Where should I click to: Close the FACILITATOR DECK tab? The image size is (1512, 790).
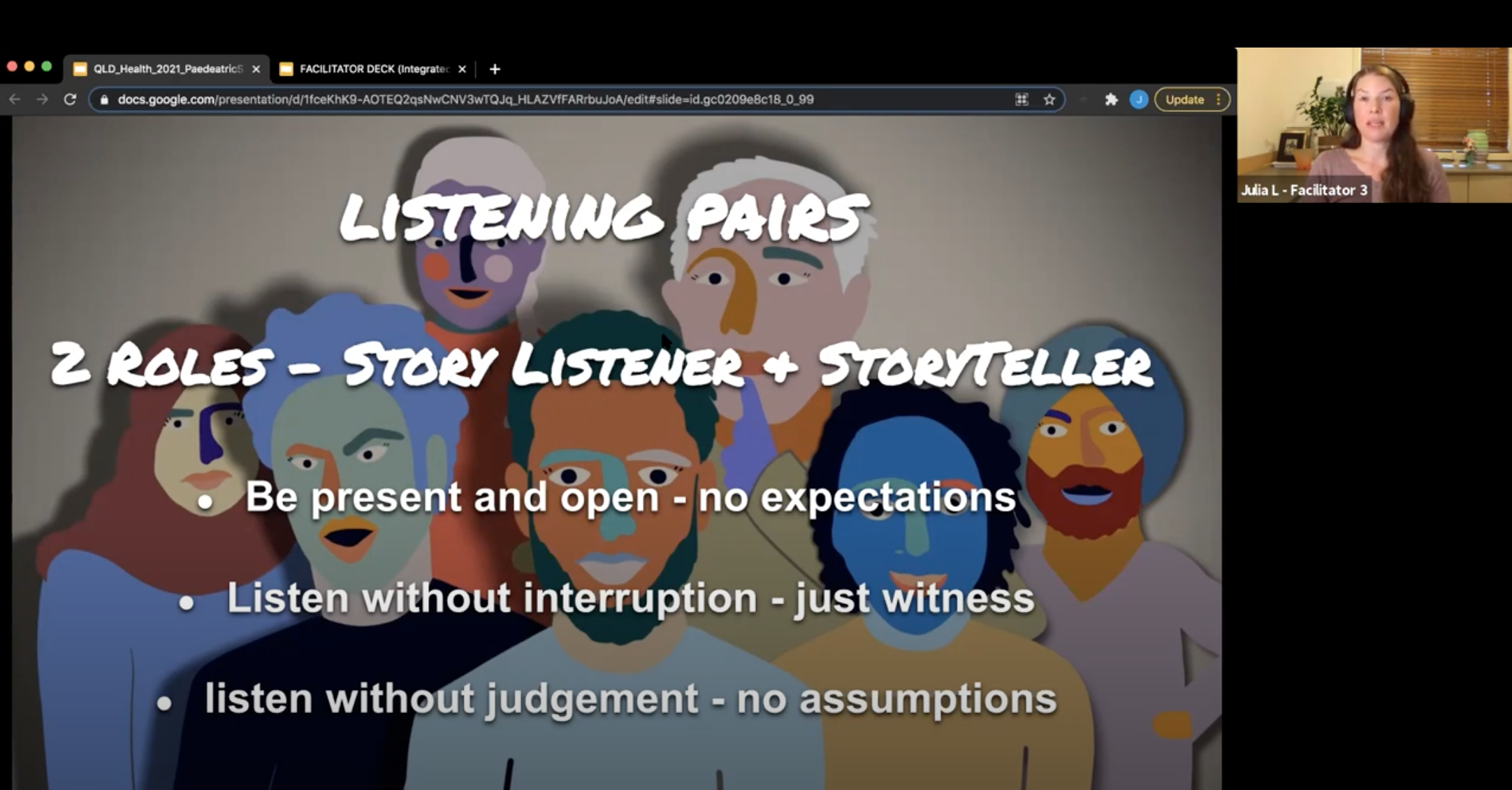(x=462, y=69)
